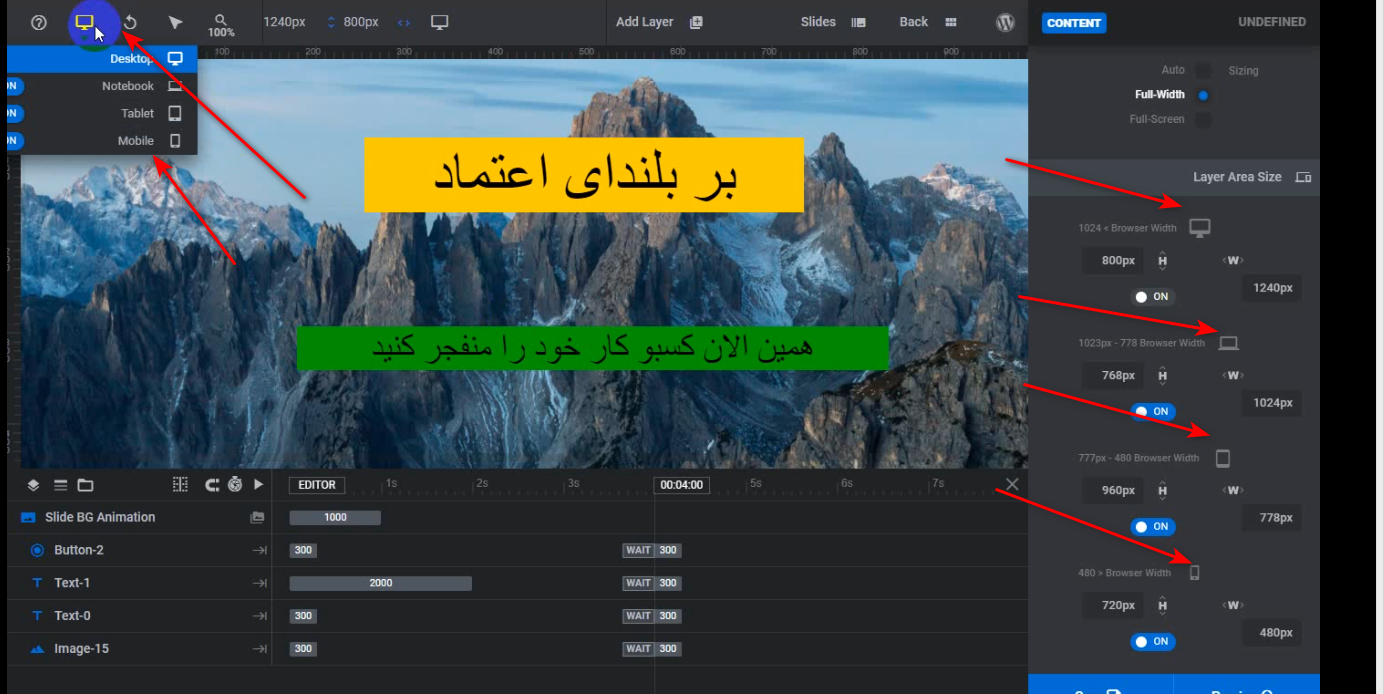Select the green button layer on canvas
1384x694 pixels.
coord(593,348)
